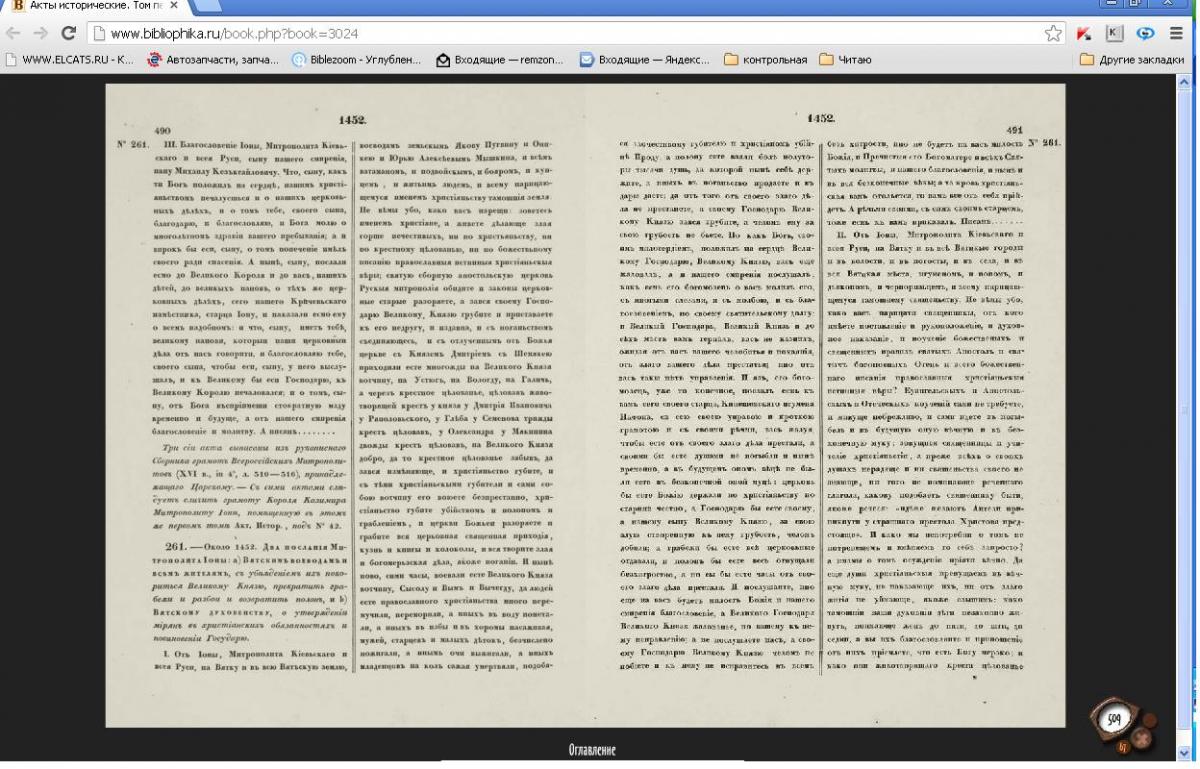The image size is (1200, 769).
Task: Open the Автозапчасти bookmark
Action: pos(203,59)
